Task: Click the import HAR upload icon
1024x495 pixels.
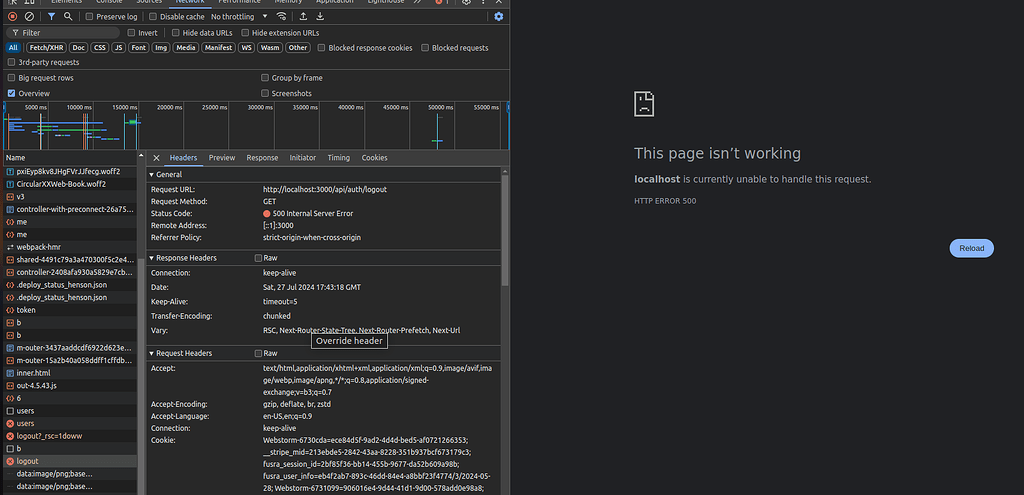Action: (303, 17)
